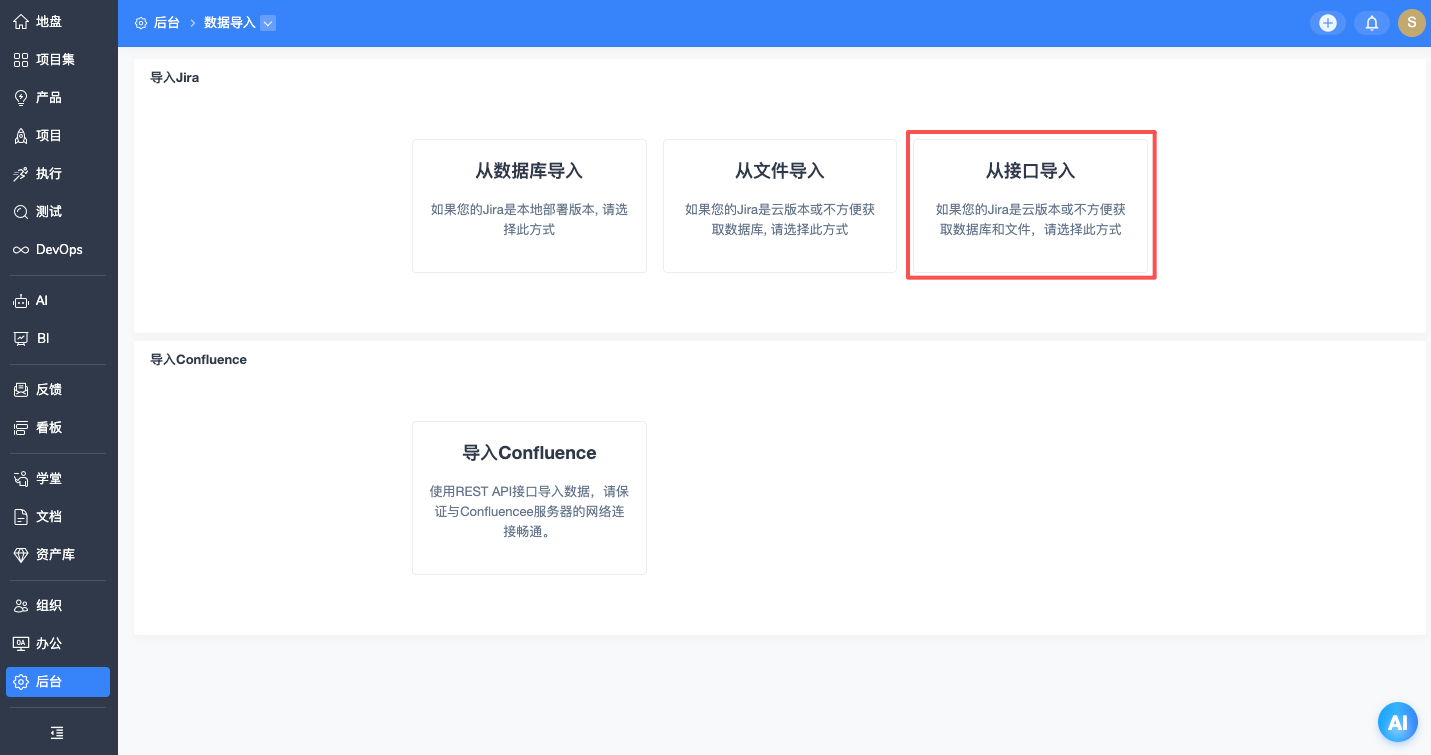Open the notifications bell icon

pos(1372,23)
